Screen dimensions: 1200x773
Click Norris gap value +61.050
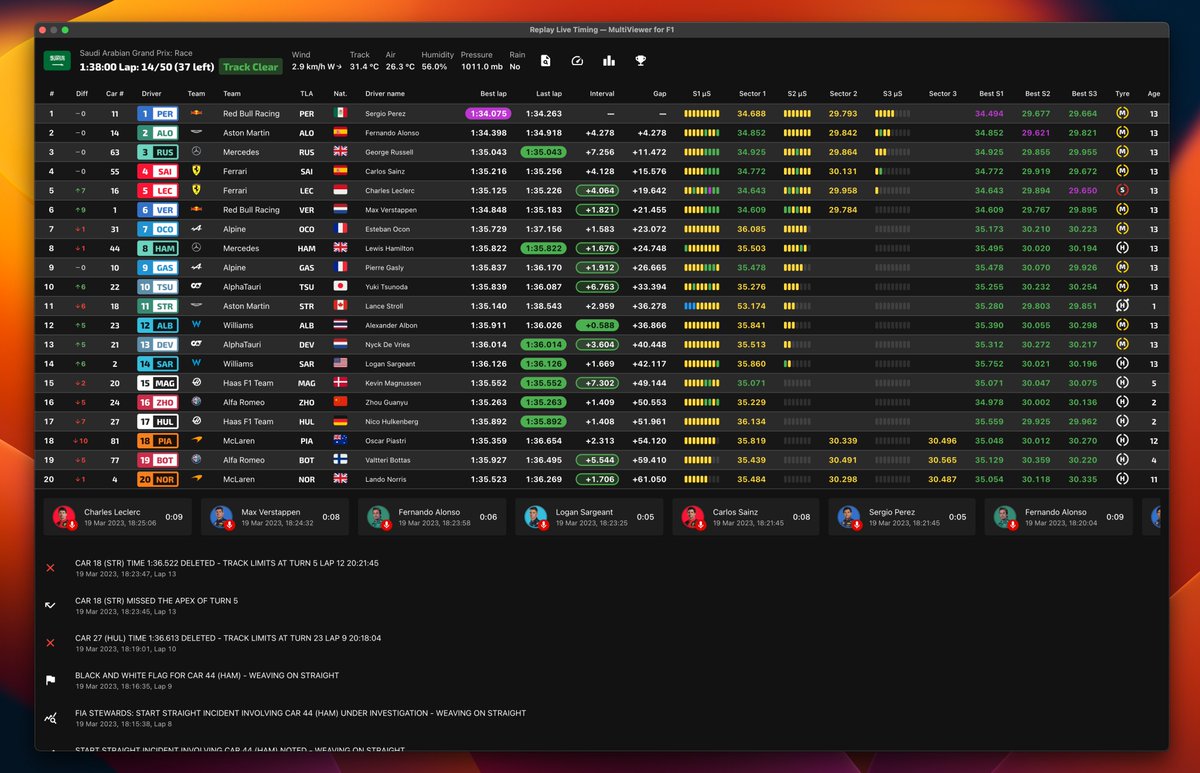coord(649,479)
